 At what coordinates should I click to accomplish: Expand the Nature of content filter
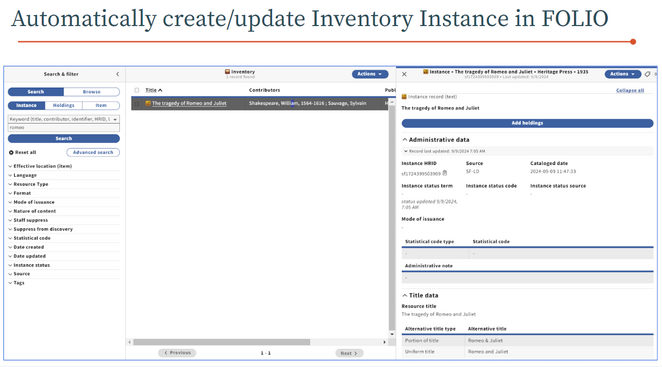pos(32,211)
